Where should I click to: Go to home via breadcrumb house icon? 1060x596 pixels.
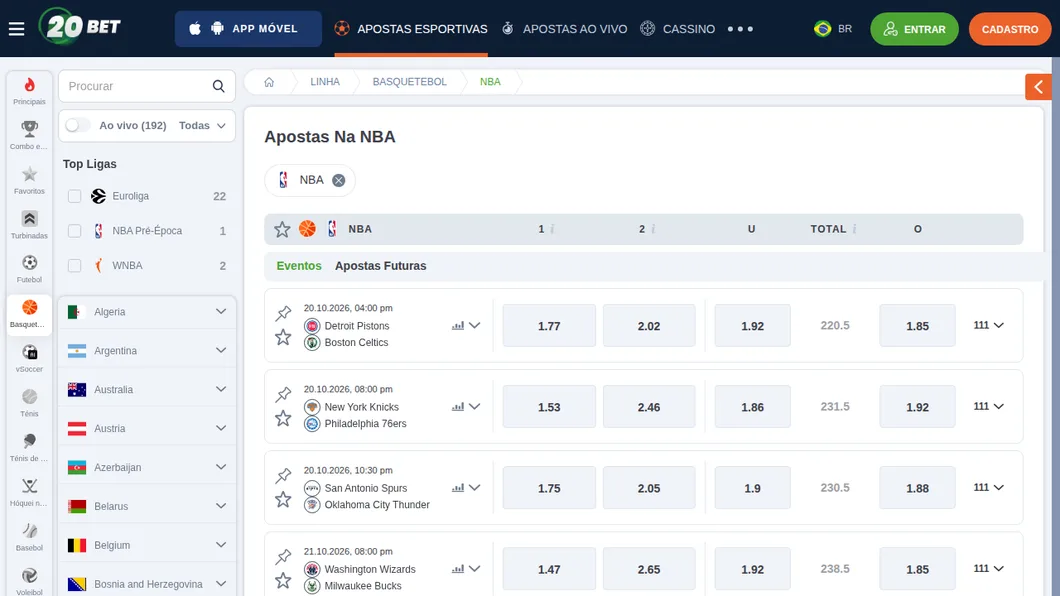[x=269, y=82]
